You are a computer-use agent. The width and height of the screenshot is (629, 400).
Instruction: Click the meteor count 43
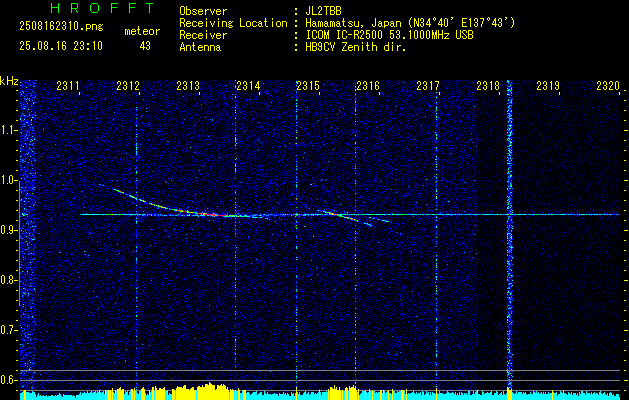point(145,46)
